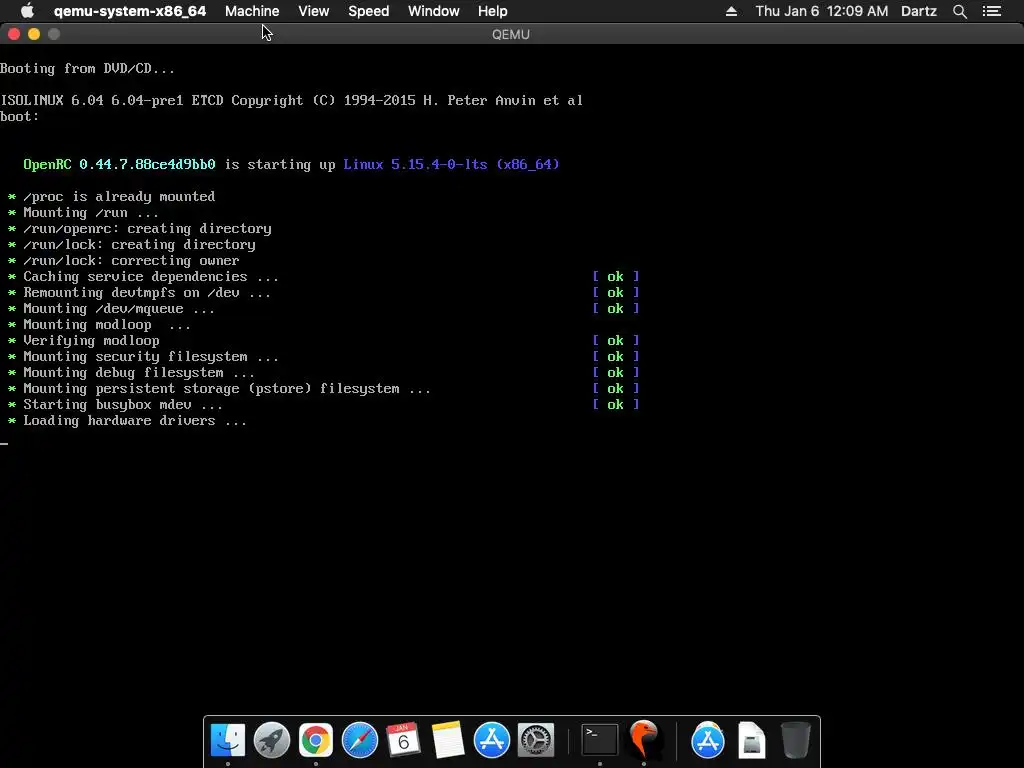Click 'Loading hardware drivers' line
Viewport: 1024px width, 768px height.
tap(135, 421)
